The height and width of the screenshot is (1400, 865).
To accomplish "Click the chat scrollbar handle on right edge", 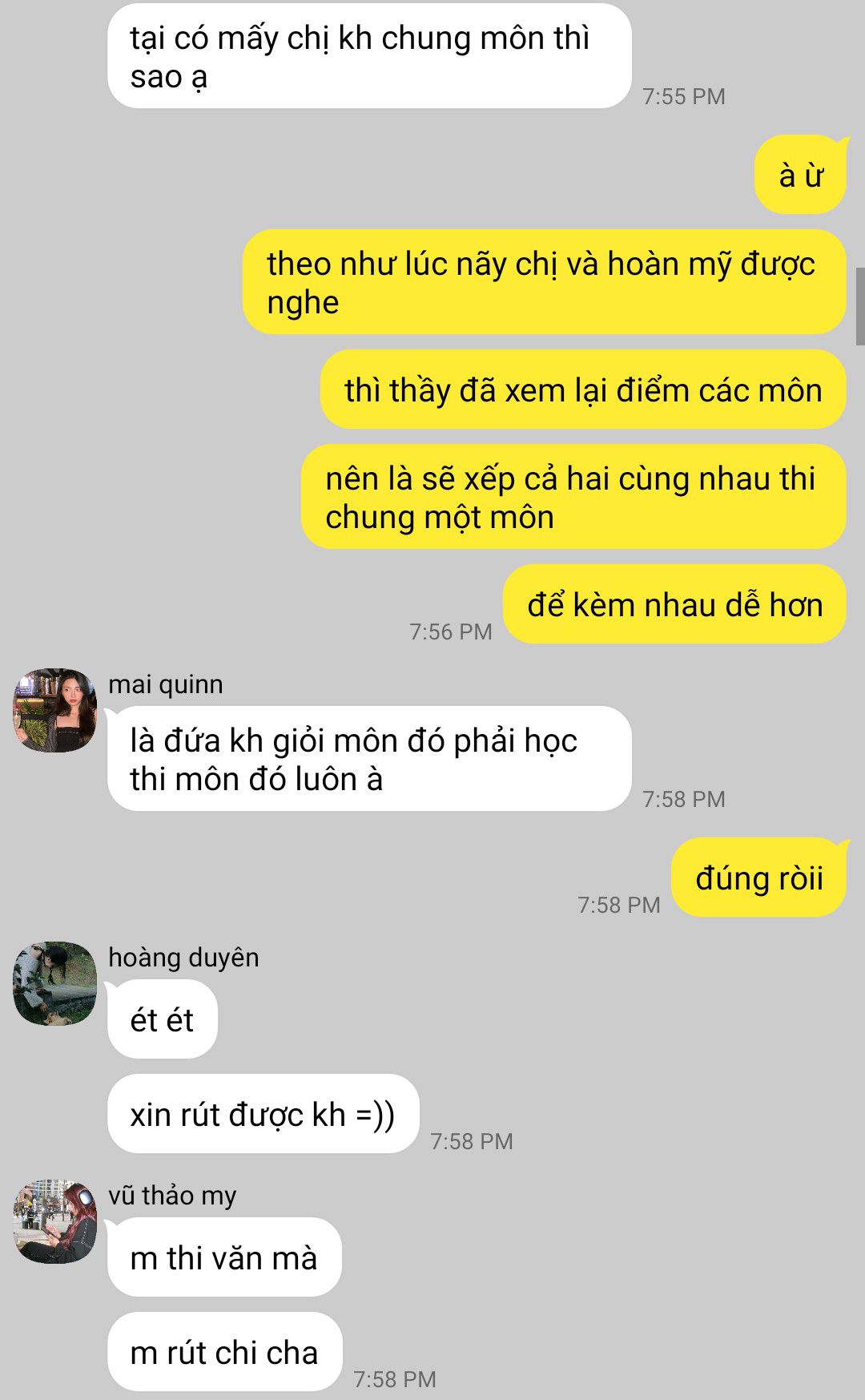I will pyautogui.click(x=860, y=306).
